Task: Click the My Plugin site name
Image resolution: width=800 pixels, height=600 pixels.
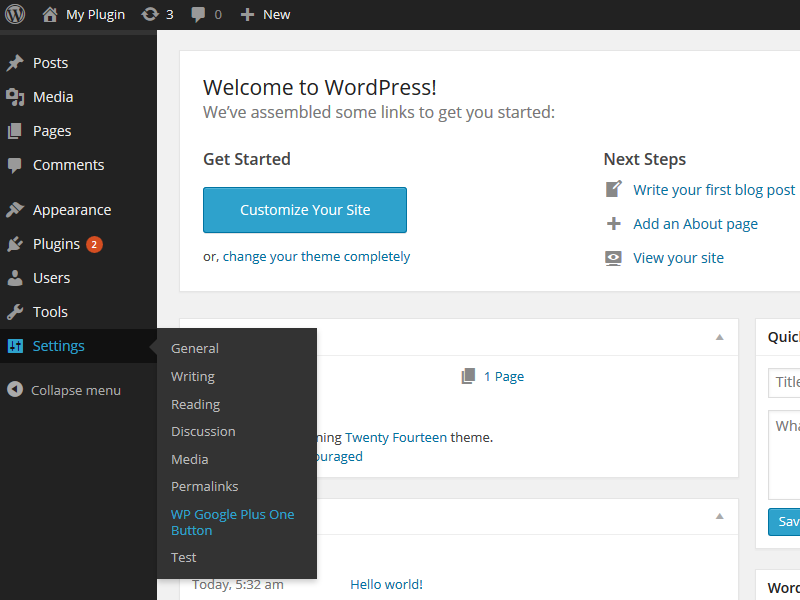Action: (95, 15)
